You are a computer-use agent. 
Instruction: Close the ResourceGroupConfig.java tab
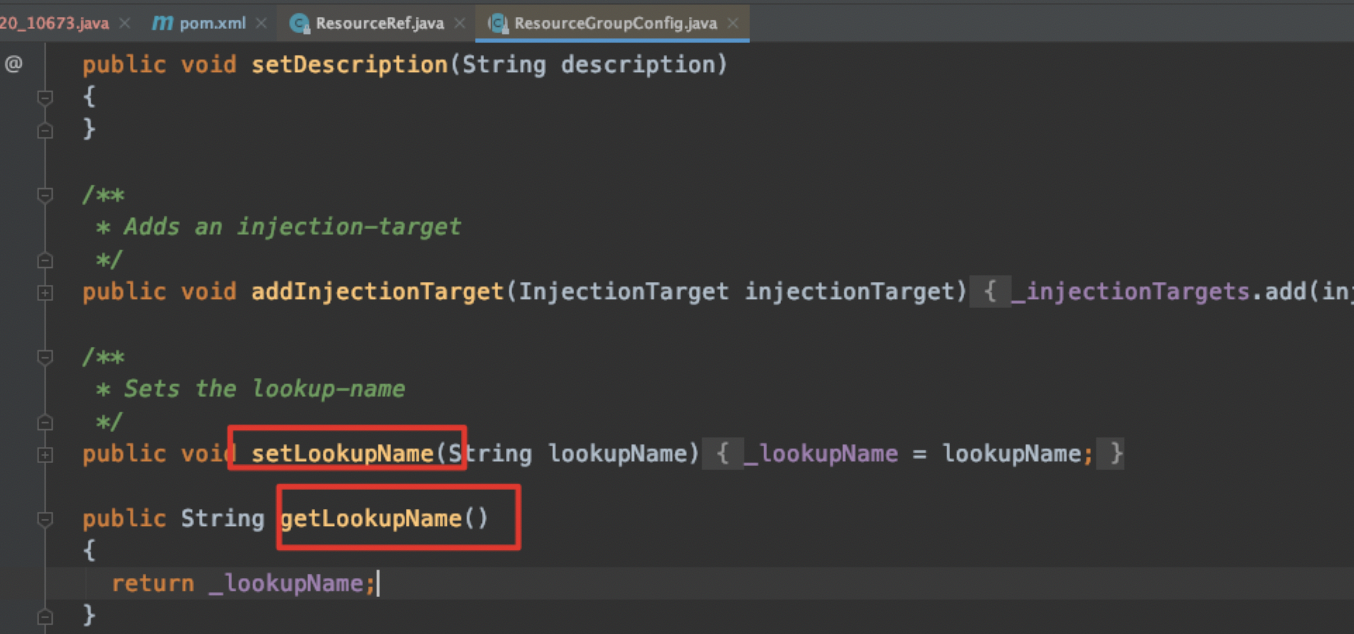point(732,23)
